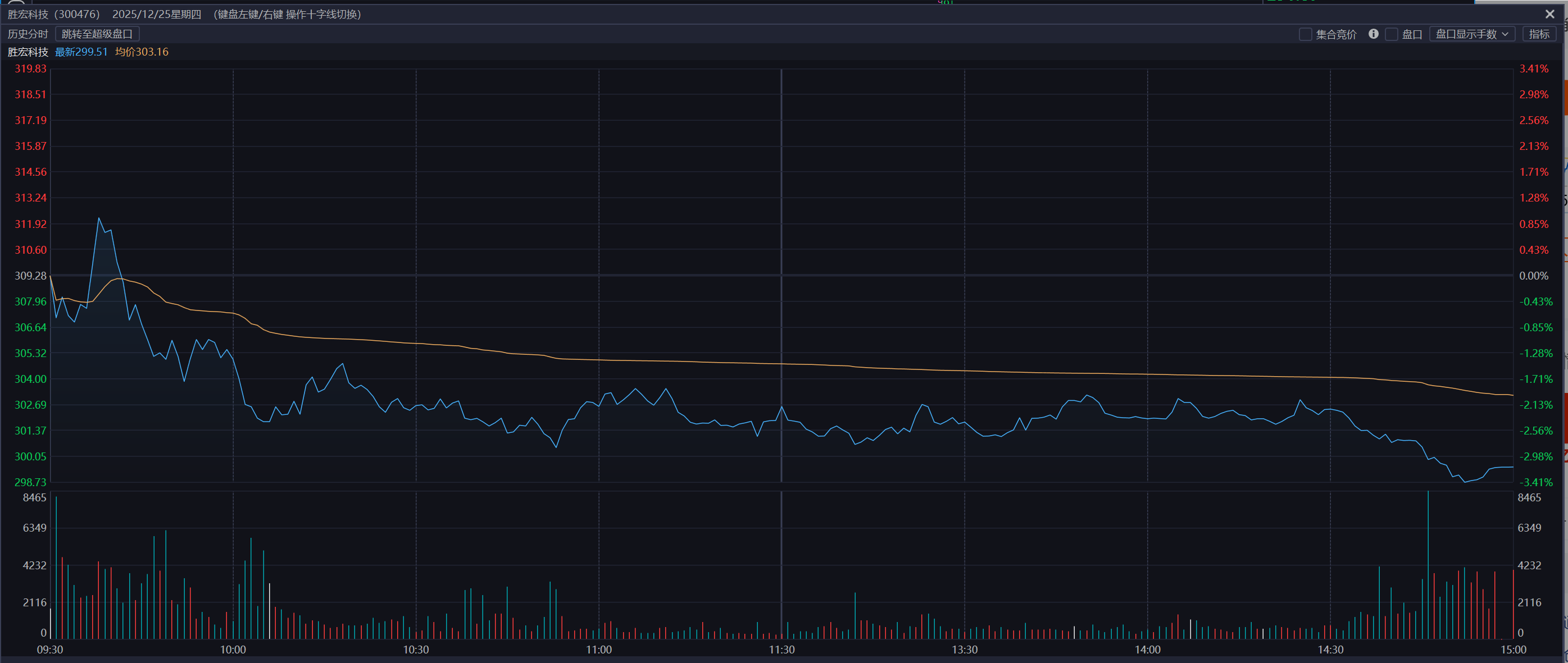1568x663 pixels.
Task: Click the tallest opening volume bar
Action: point(57,566)
